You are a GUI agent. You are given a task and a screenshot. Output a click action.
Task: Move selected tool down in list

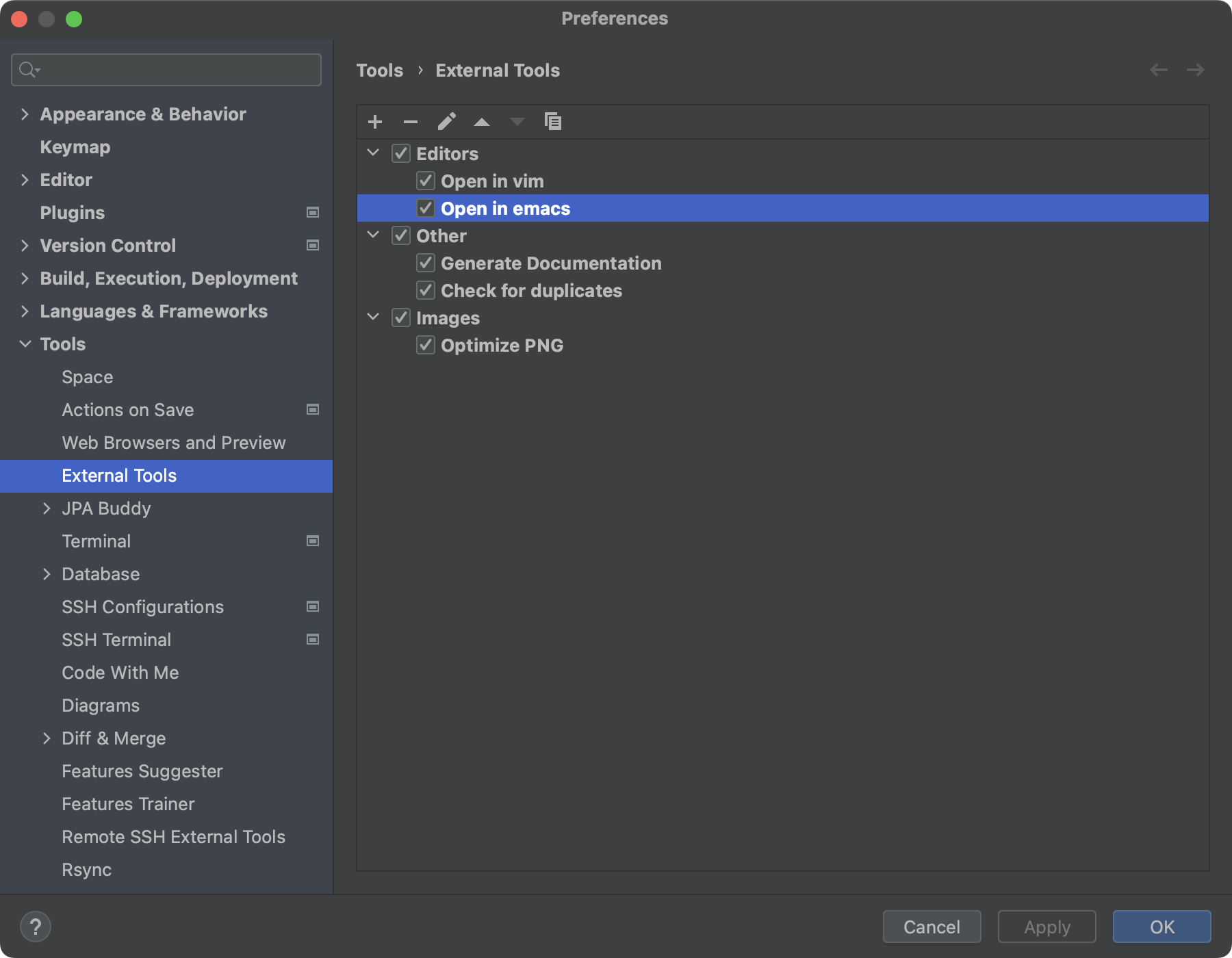[x=517, y=122]
